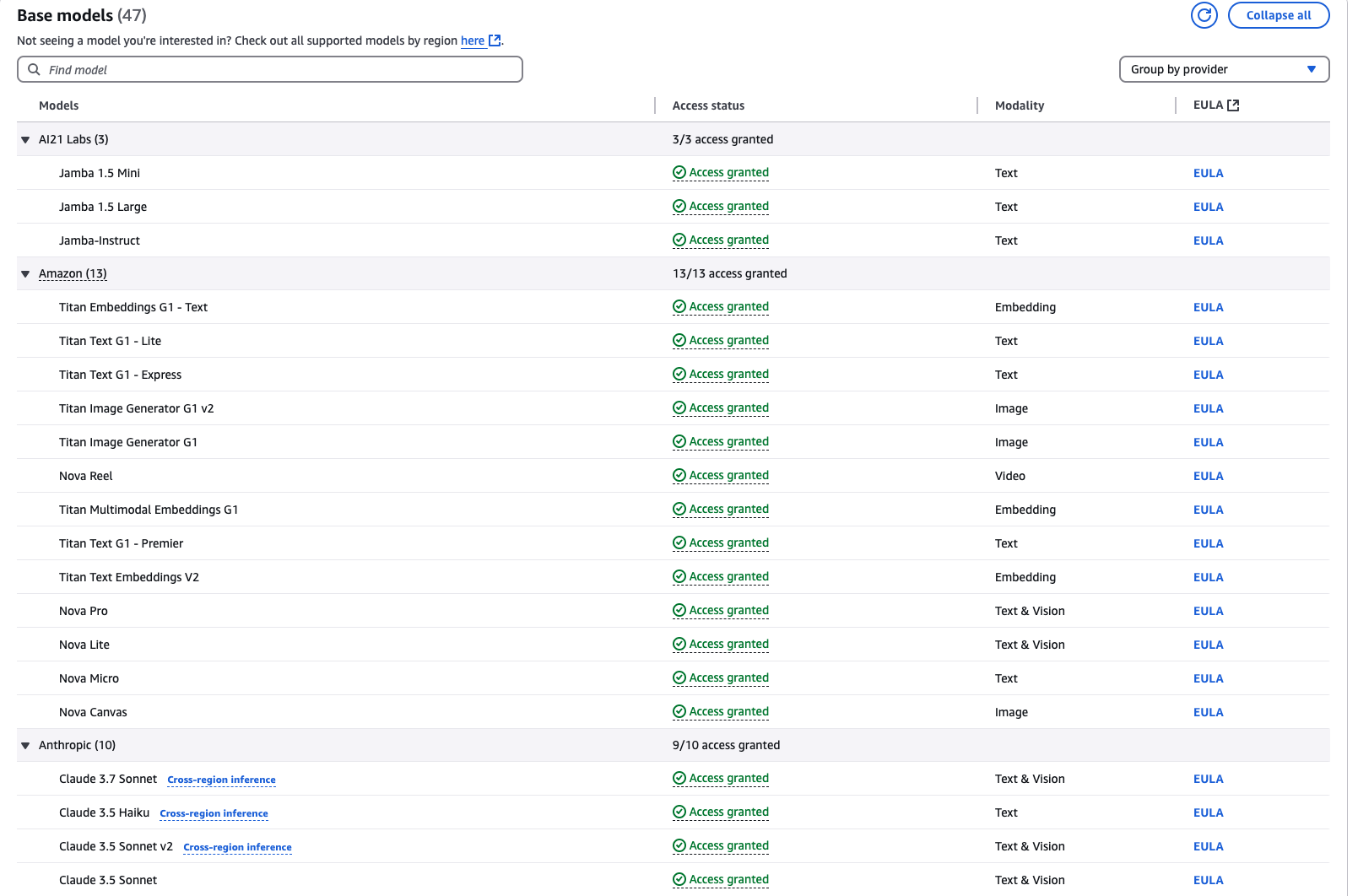This screenshot has height=896, width=1358.
Task: Select the Titan Multimodal Embeddings G1 model name
Action: click(x=149, y=510)
